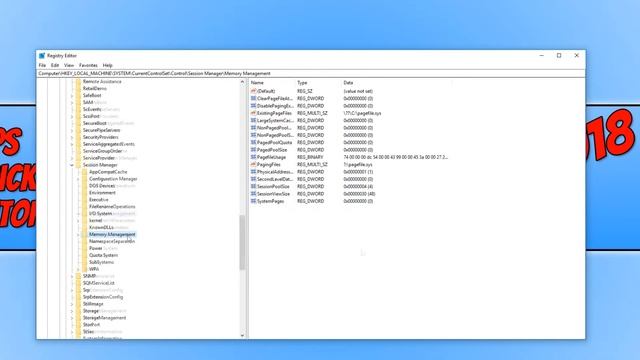The width and height of the screenshot is (640, 360).
Task: Click the registry path address bar
Action: coord(310,73)
